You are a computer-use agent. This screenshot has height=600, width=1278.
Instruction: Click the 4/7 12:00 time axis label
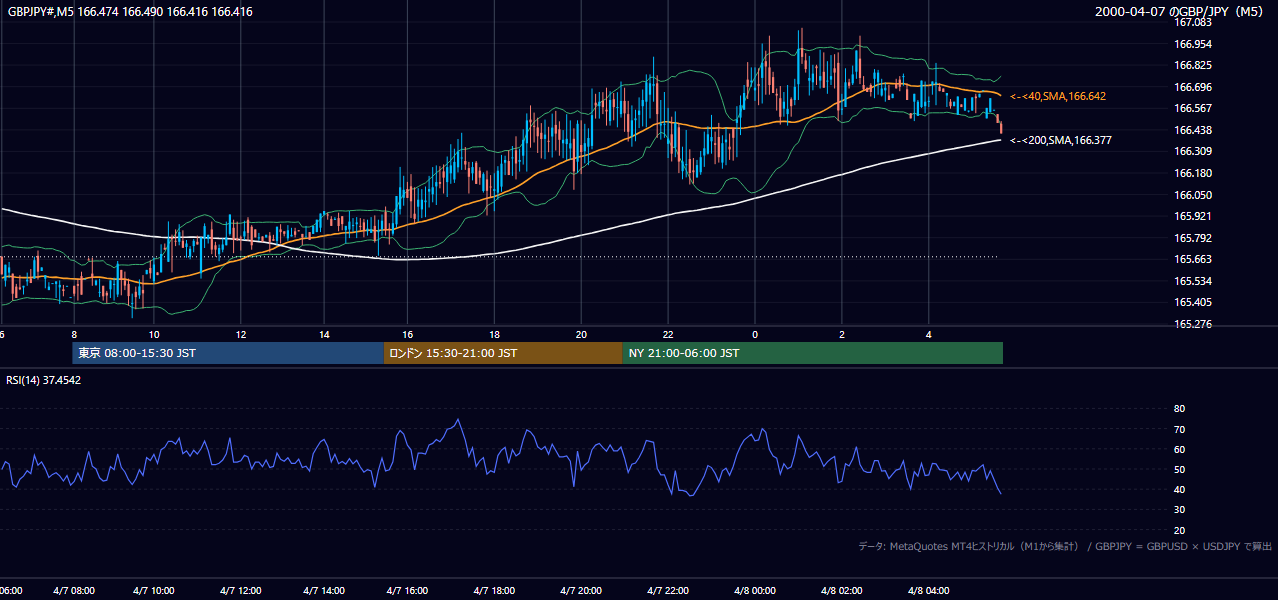coord(240,591)
